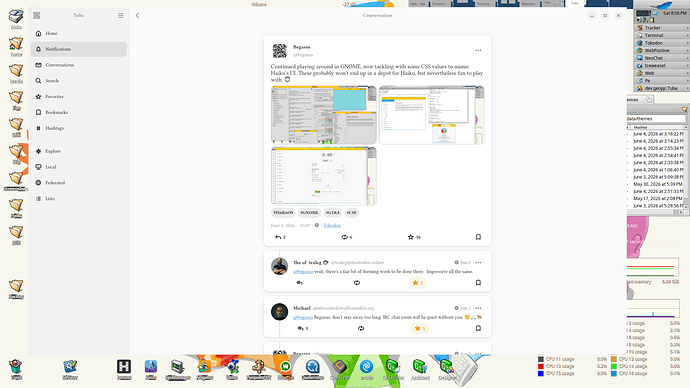Open the Tokodon application link
The height and width of the screenshot is (388, 690).
pyautogui.click(x=332, y=225)
